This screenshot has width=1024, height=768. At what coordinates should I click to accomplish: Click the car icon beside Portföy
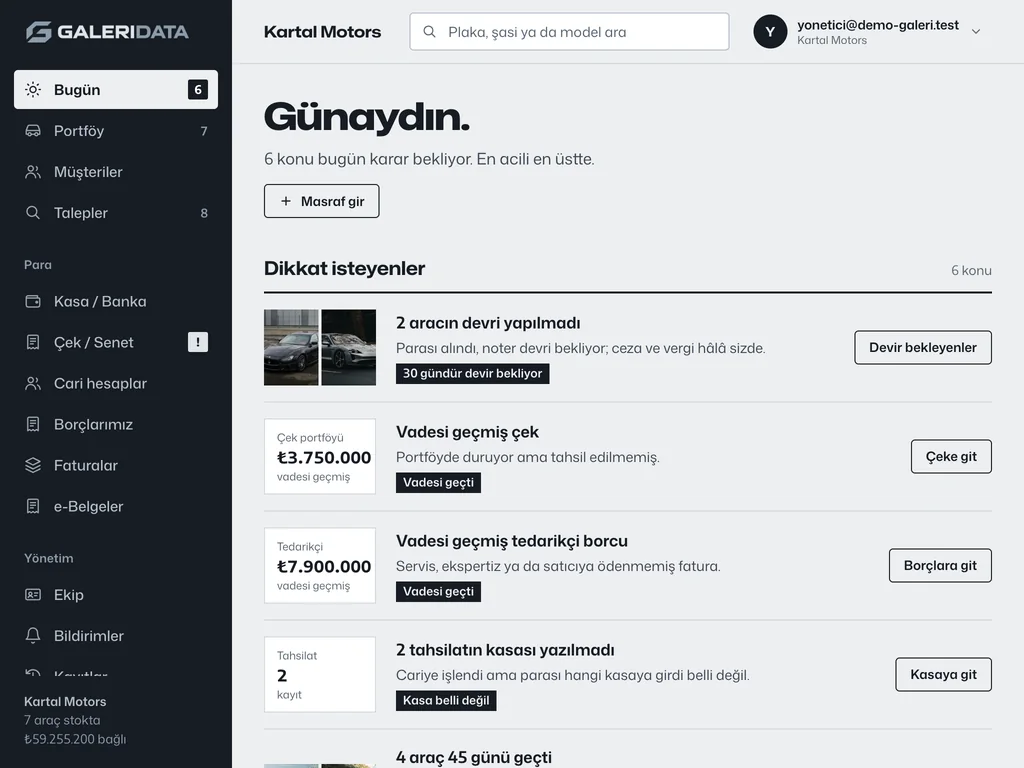coord(33,131)
